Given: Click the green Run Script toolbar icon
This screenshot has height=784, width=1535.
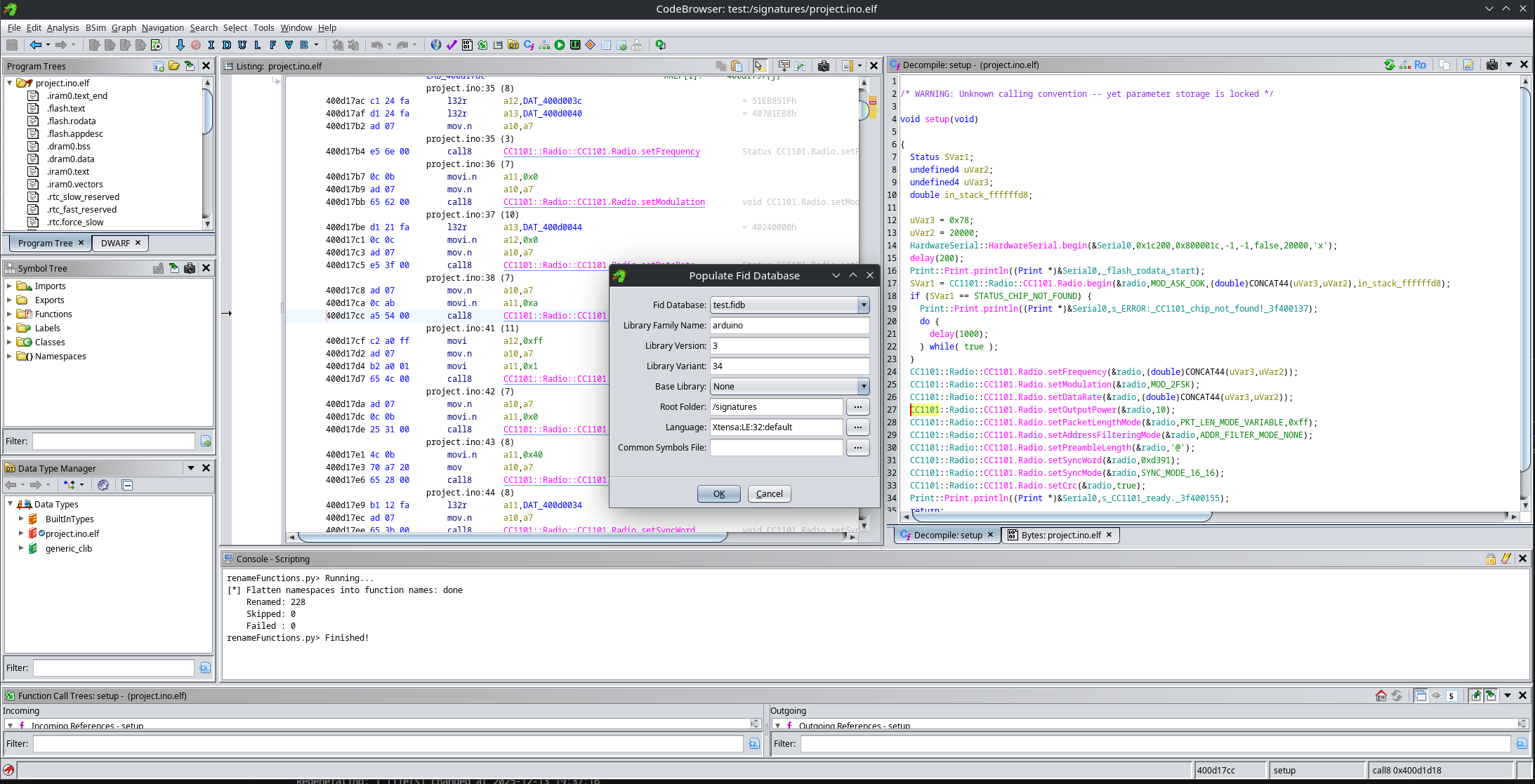Looking at the screenshot, I should point(560,45).
